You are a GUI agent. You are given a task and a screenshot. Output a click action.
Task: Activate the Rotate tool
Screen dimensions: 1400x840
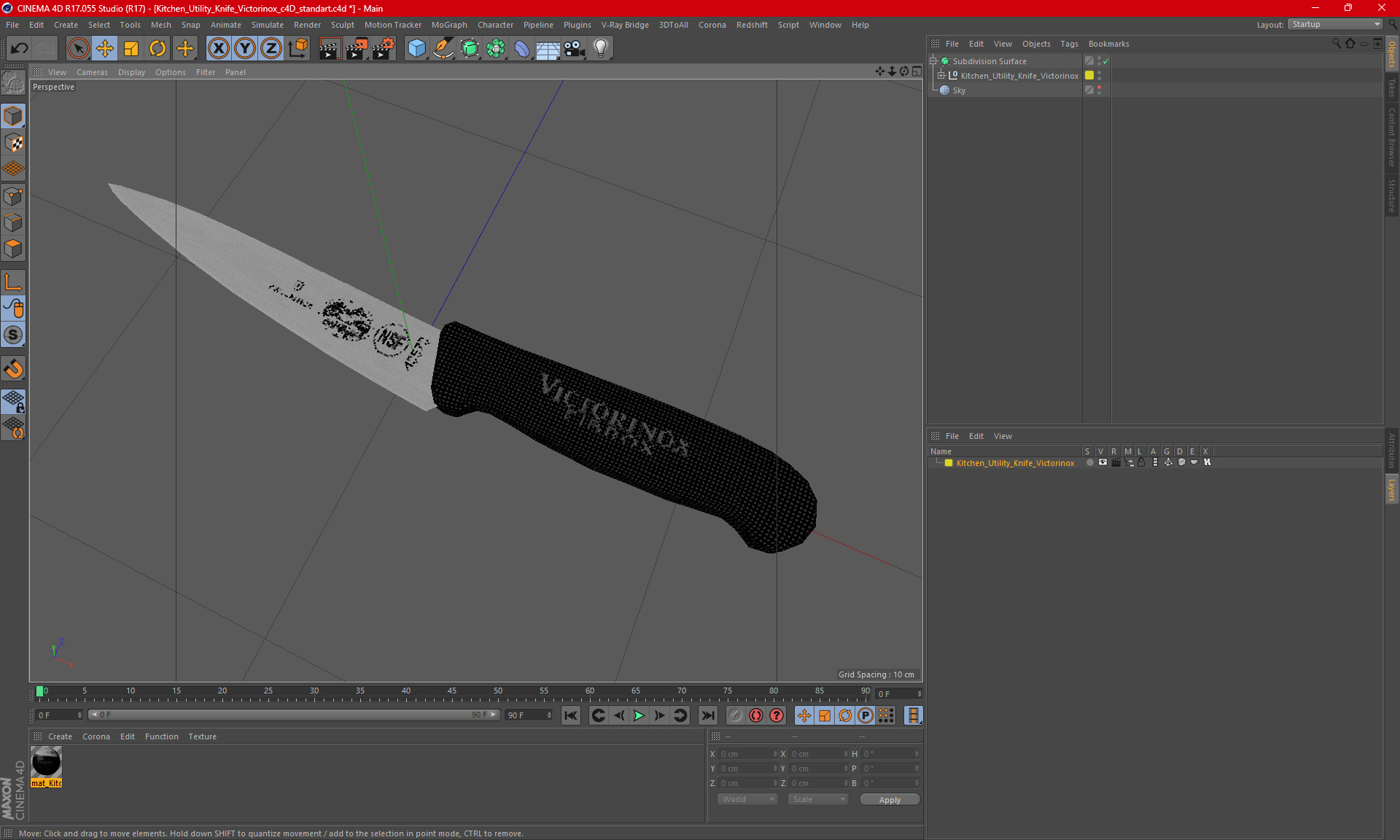[157, 48]
